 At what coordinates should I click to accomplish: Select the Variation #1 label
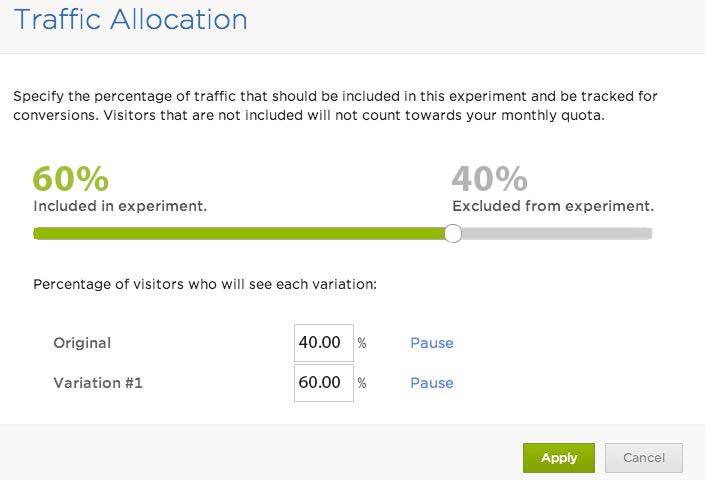(98, 383)
